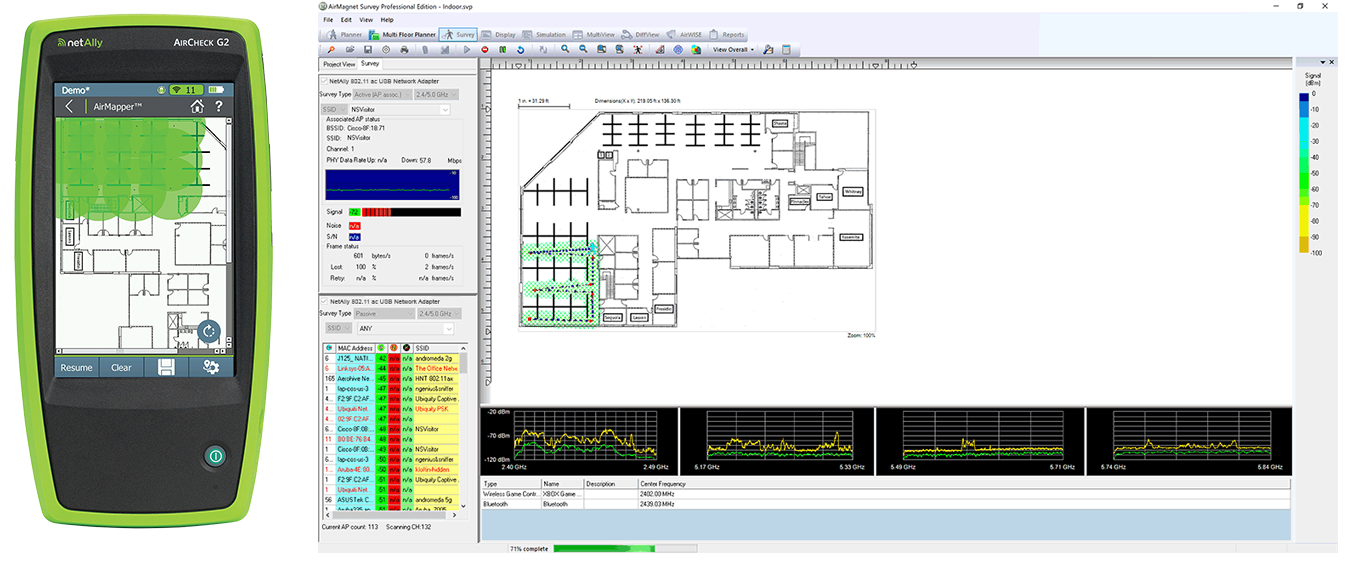Open the Help menu
This screenshot has width=1348, height=566.
(x=387, y=19)
